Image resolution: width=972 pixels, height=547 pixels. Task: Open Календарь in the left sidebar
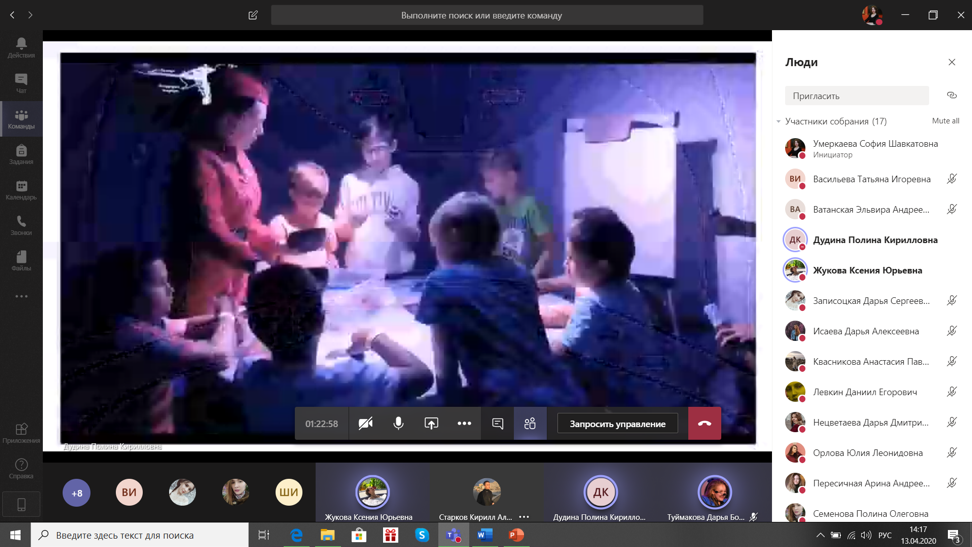[21, 190]
